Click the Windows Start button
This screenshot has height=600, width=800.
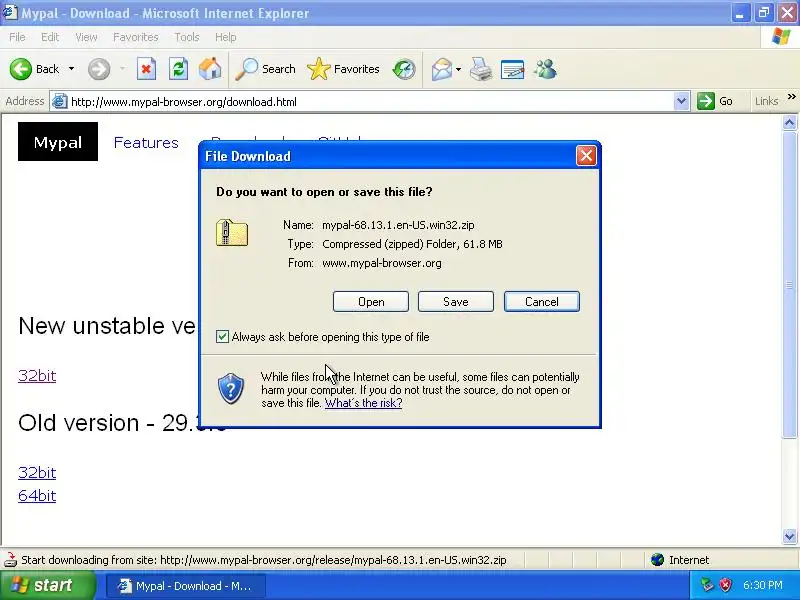tap(47, 585)
